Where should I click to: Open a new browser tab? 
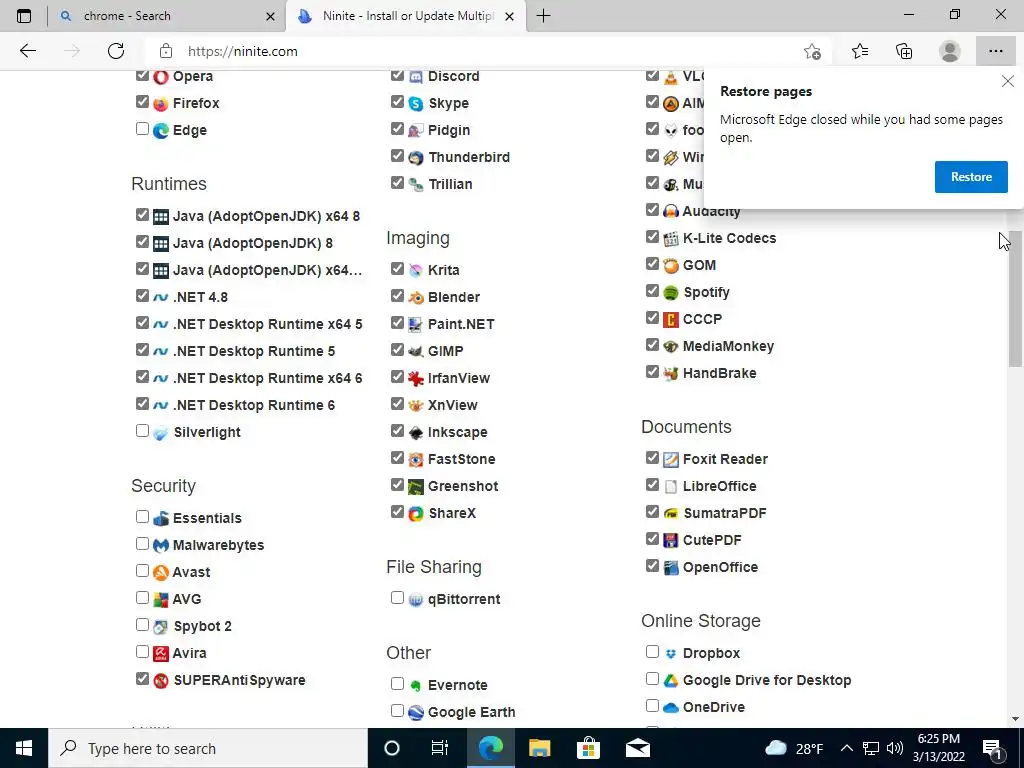point(543,16)
